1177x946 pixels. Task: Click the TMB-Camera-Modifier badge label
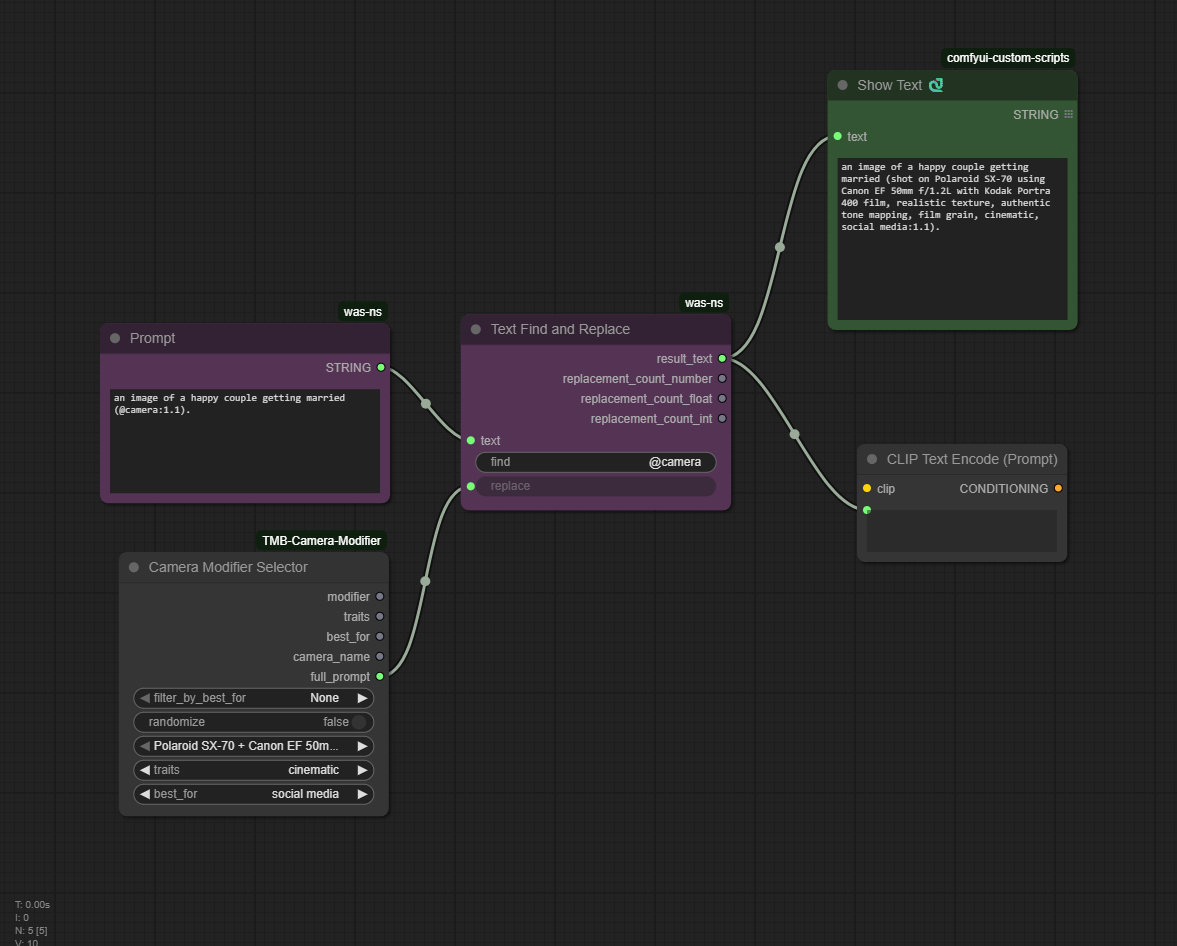pos(321,541)
